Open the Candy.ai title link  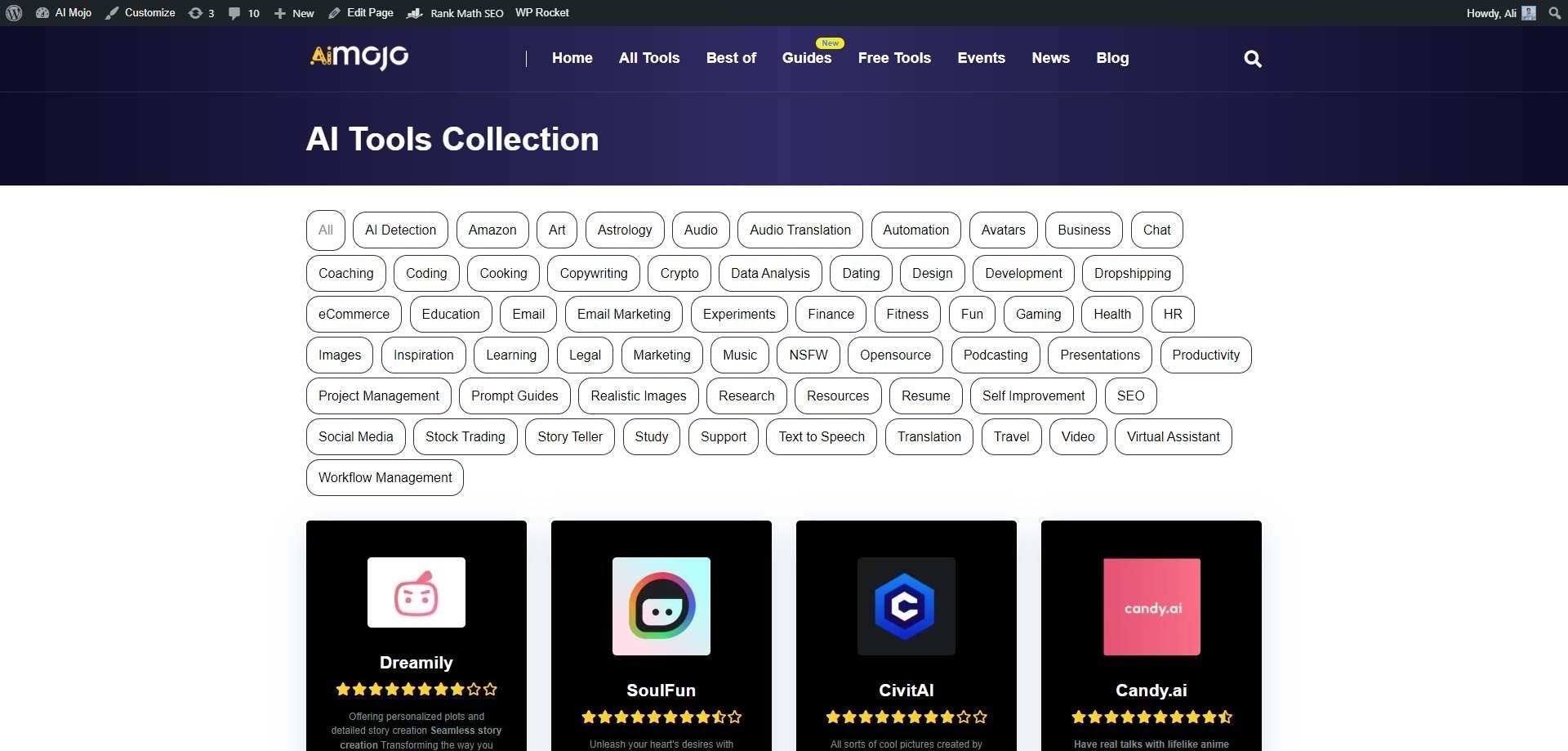click(x=1151, y=691)
